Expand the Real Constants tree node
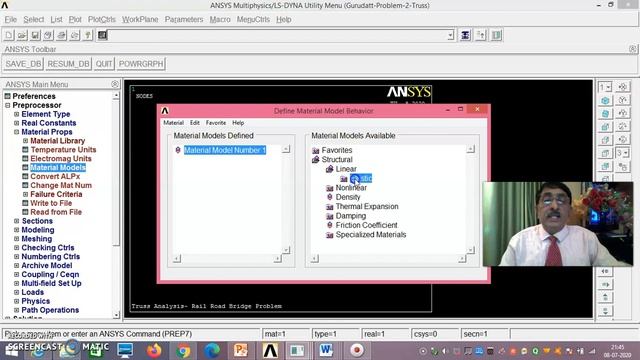Image resolution: width=640 pixels, height=360 pixels. tap(16, 123)
